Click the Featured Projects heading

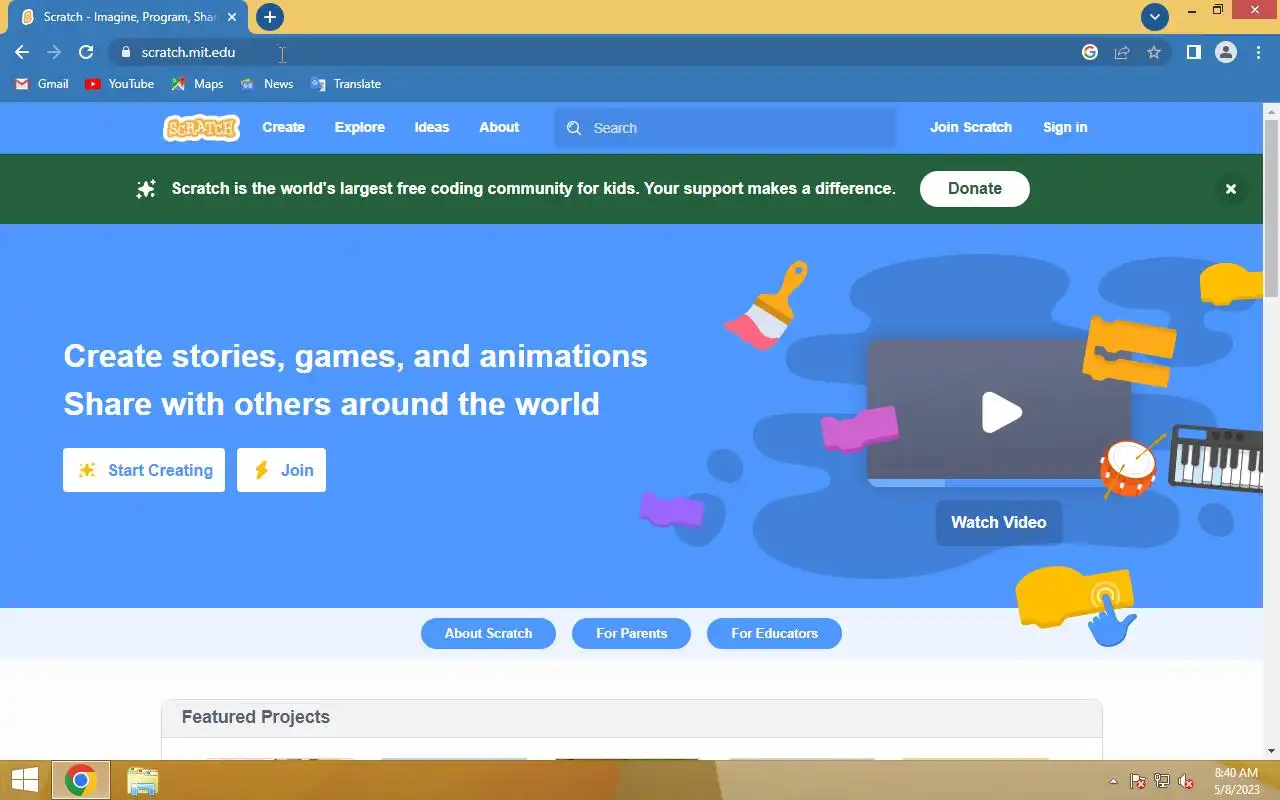pyautogui.click(x=256, y=717)
